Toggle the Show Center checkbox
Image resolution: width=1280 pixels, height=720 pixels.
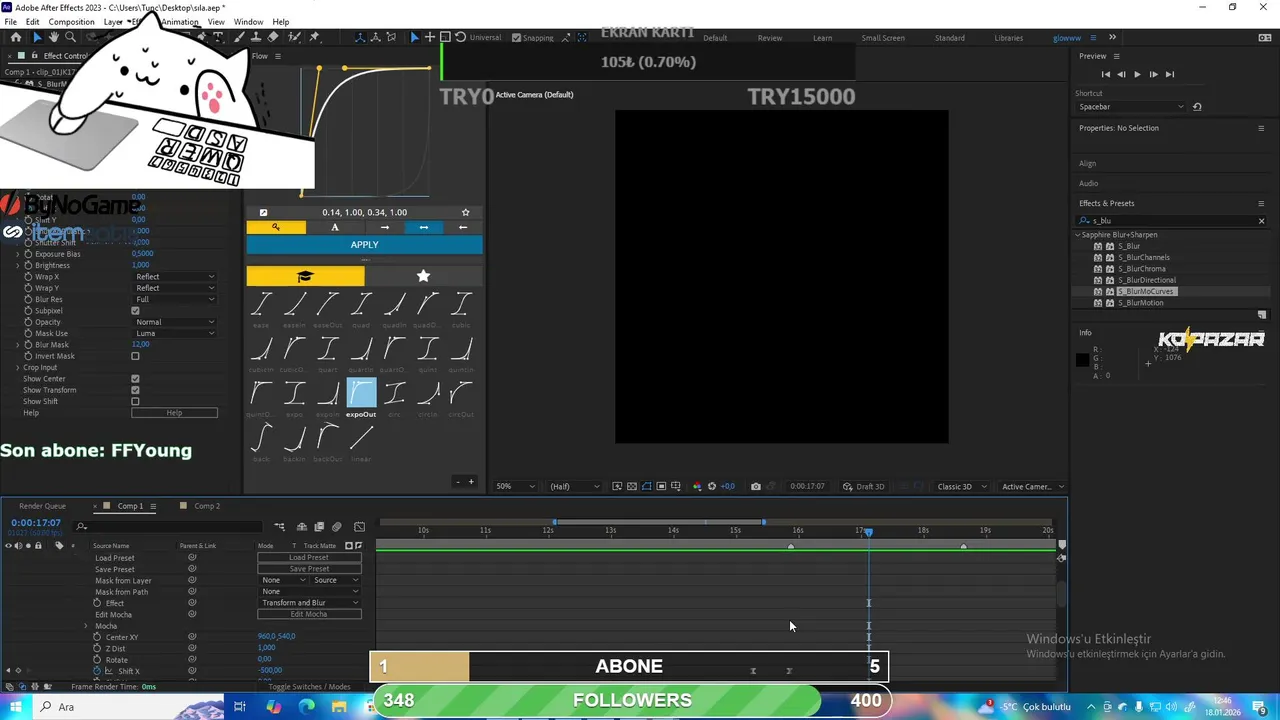135,379
